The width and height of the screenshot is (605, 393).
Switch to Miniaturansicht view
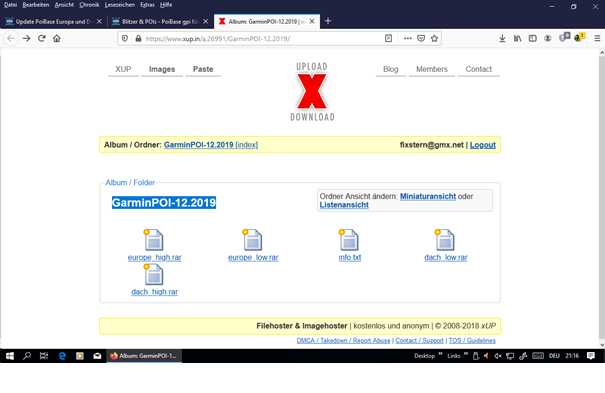coord(428,196)
